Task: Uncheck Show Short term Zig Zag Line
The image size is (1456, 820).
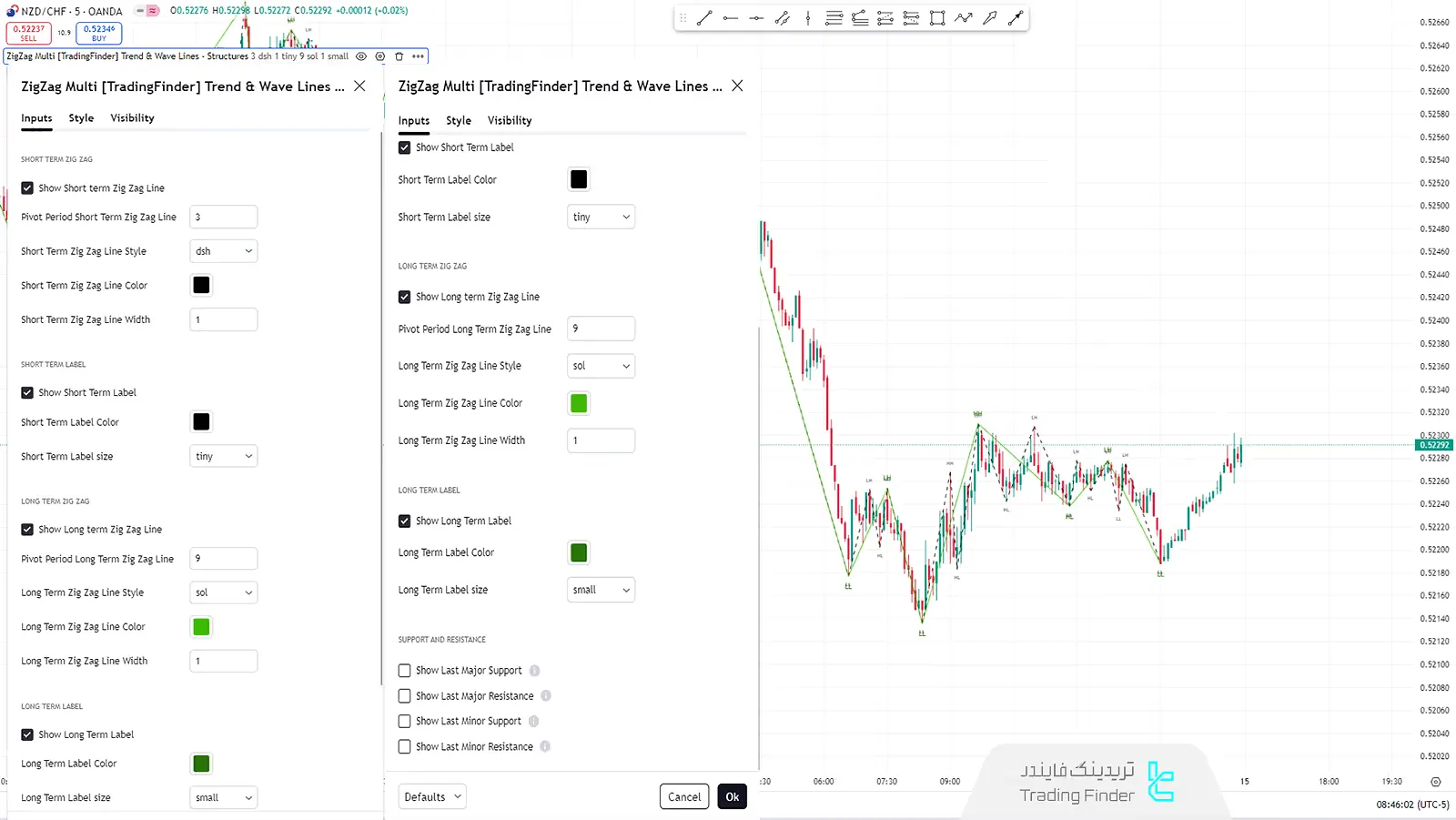Action: 27,188
